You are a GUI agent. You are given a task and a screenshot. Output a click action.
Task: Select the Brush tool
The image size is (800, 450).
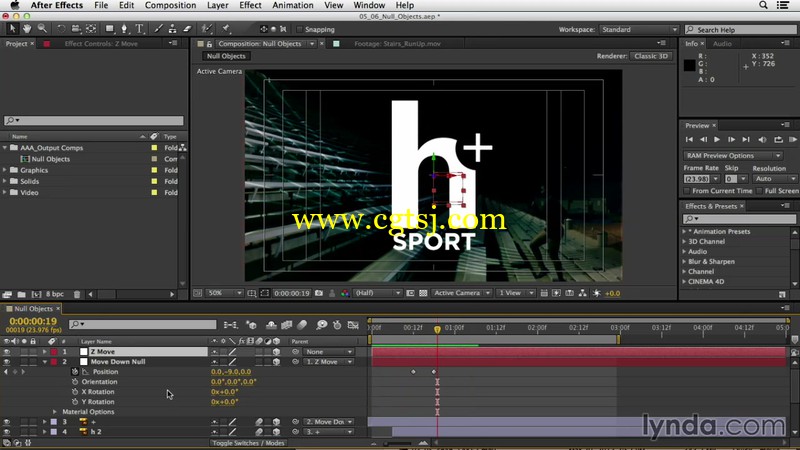[158, 29]
